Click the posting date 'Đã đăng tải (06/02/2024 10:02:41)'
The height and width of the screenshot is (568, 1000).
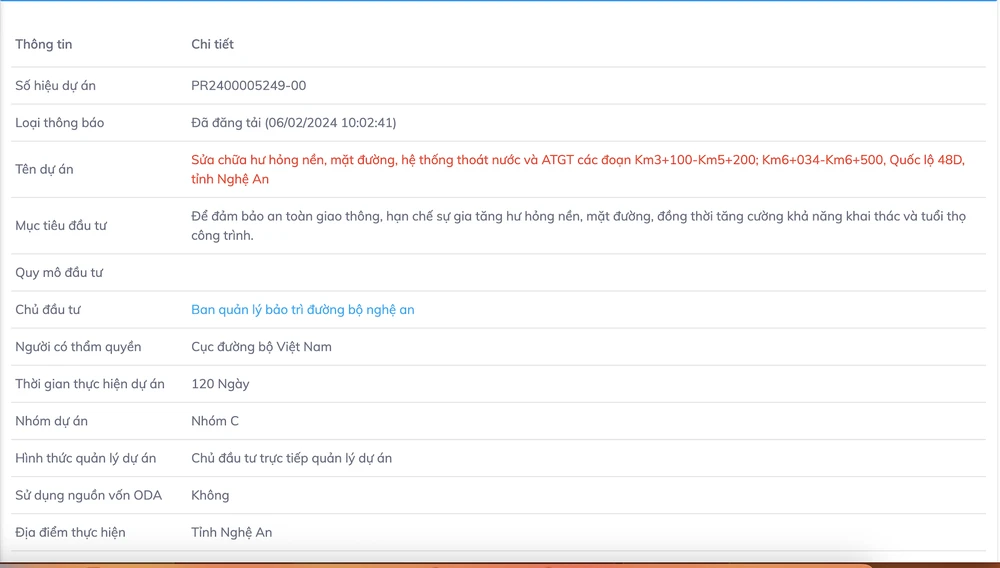tap(293, 122)
